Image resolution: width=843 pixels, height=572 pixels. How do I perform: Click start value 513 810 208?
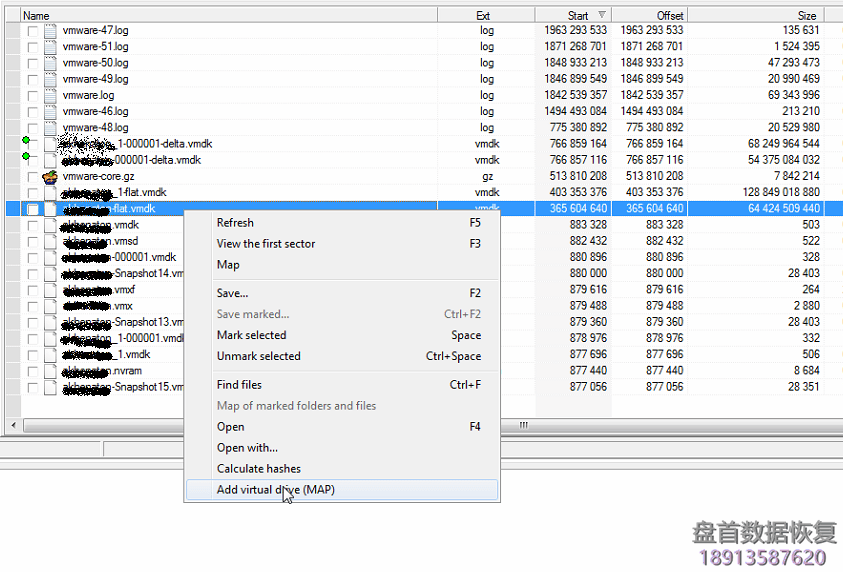pos(578,176)
